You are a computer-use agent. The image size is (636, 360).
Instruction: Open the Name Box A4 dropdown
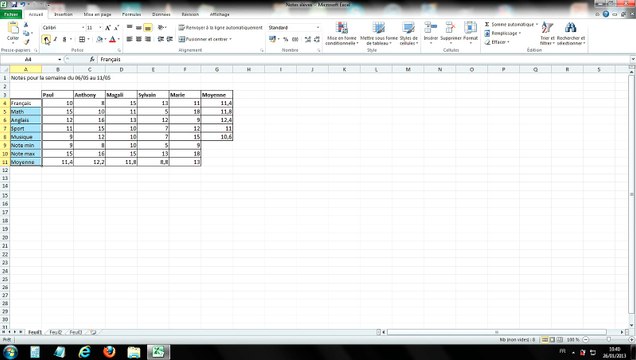tap(60, 59)
